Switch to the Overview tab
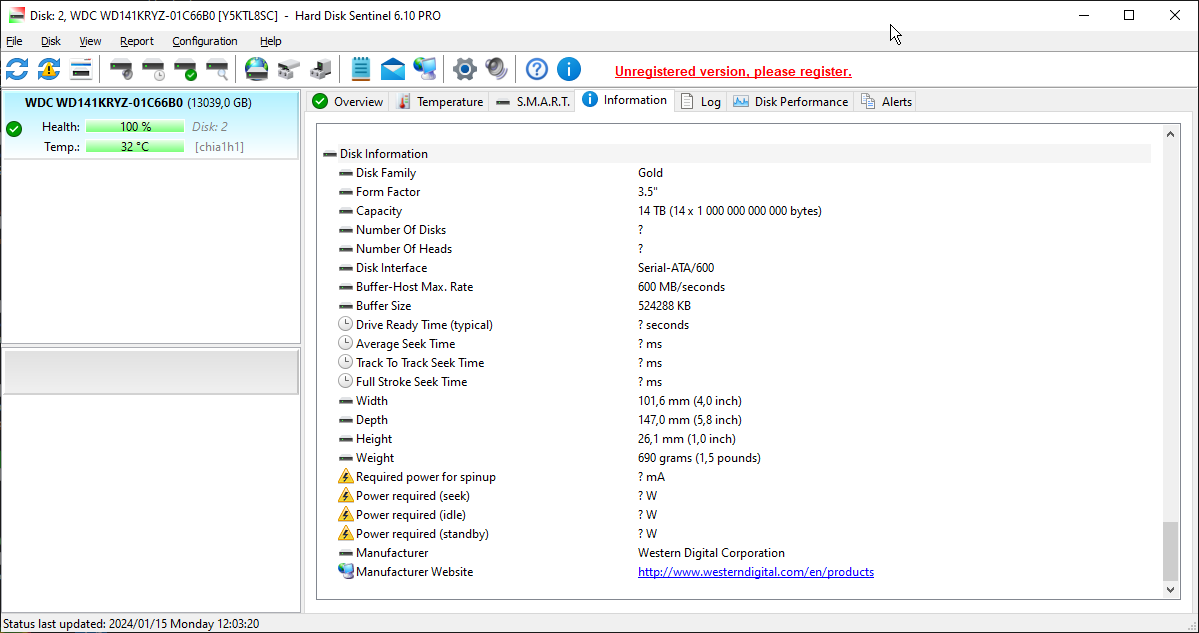This screenshot has height=633, width=1199. pyautogui.click(x=348, y=102)
